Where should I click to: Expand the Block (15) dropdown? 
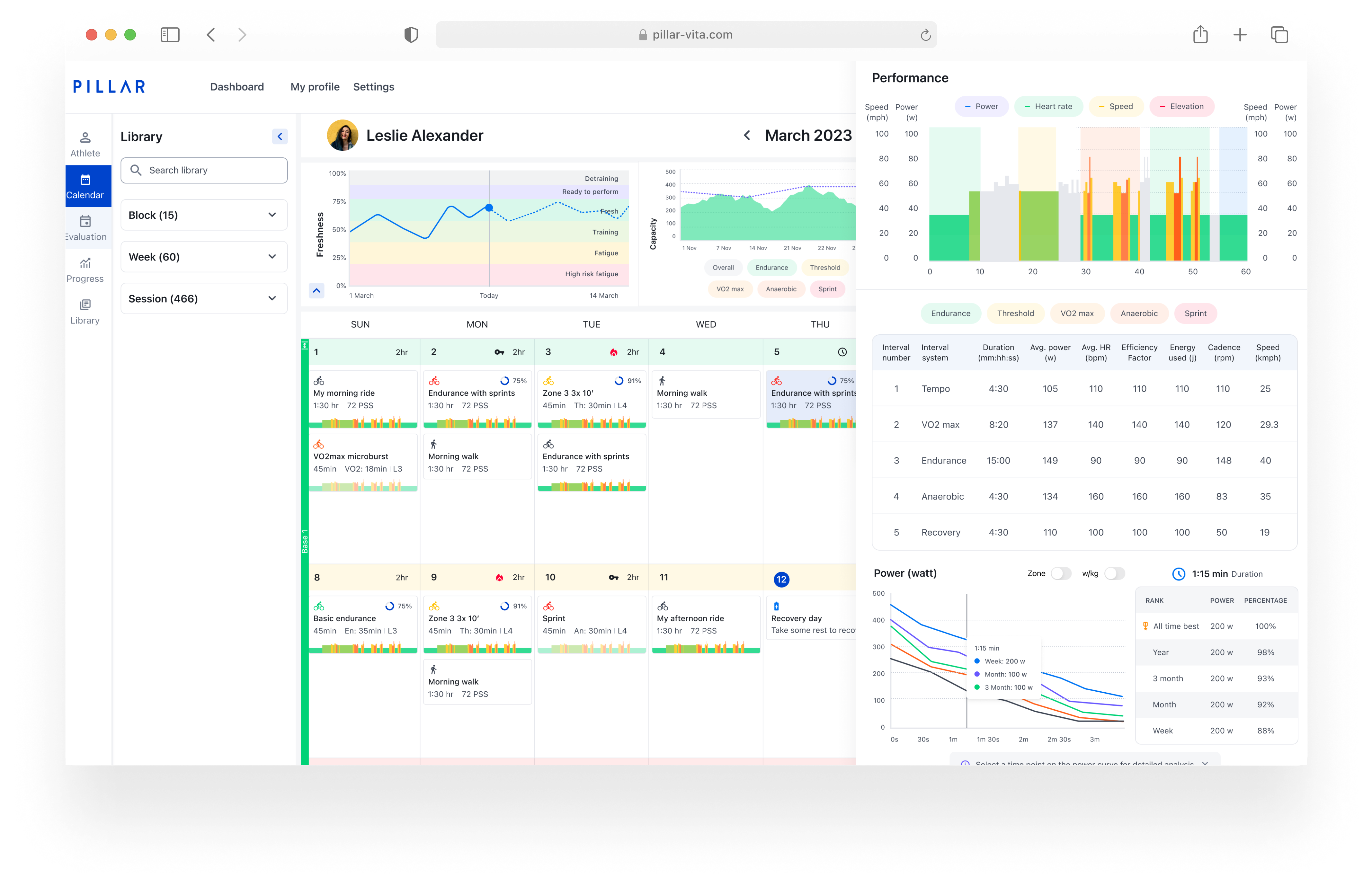click(204, 215)
